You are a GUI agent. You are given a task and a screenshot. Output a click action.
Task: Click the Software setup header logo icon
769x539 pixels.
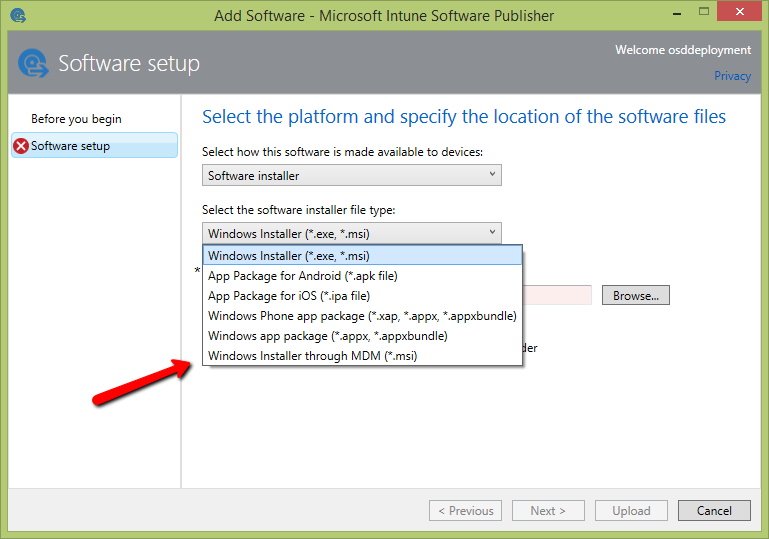point(33,64)
